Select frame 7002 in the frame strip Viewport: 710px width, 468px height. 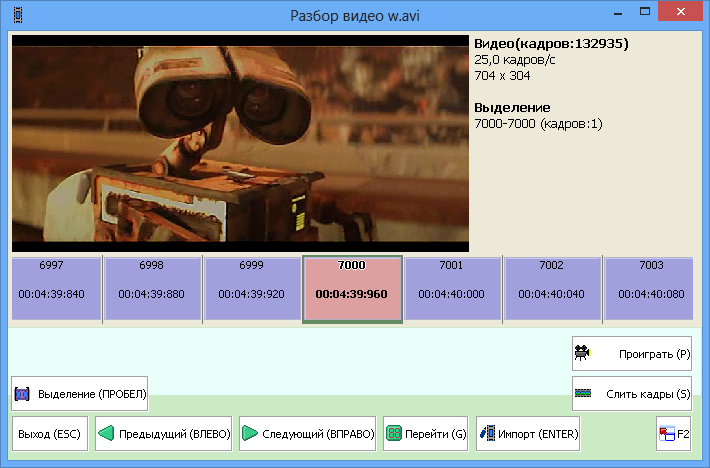click(553, 289)
